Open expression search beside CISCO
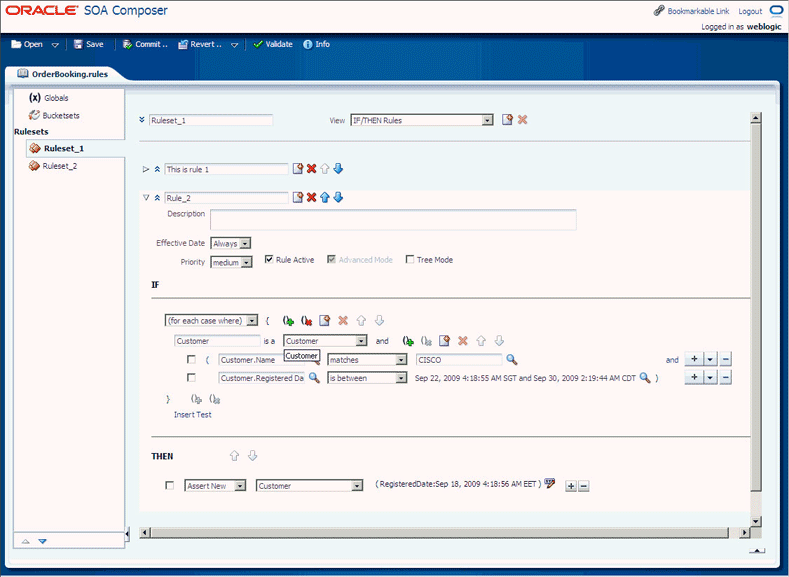789x577 pixels. coord(512,359)
